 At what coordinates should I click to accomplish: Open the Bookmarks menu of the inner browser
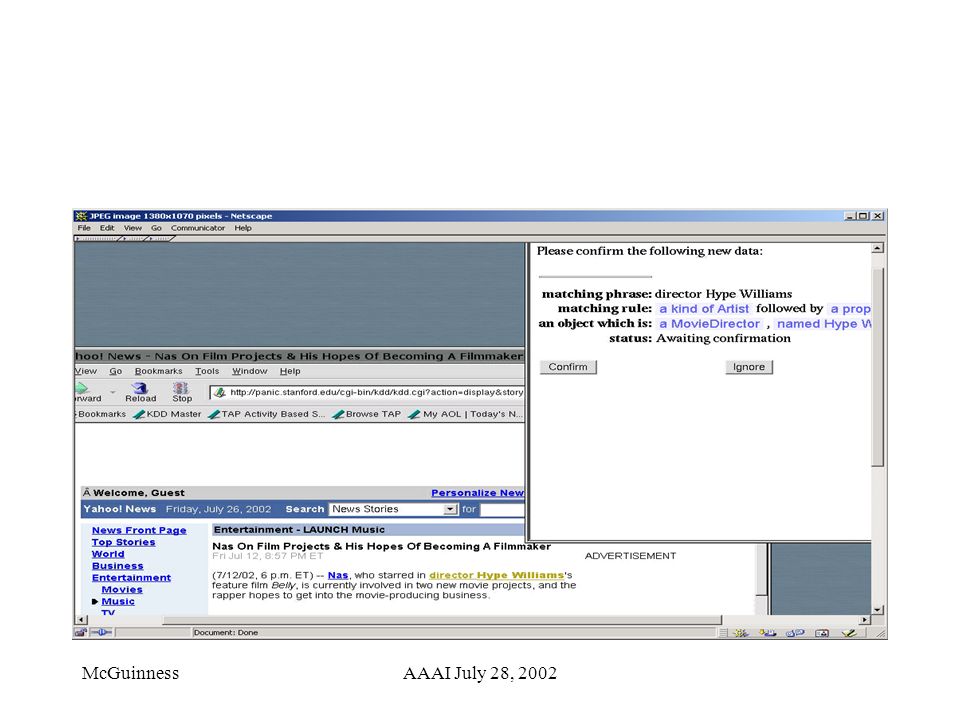coord(159,371)
